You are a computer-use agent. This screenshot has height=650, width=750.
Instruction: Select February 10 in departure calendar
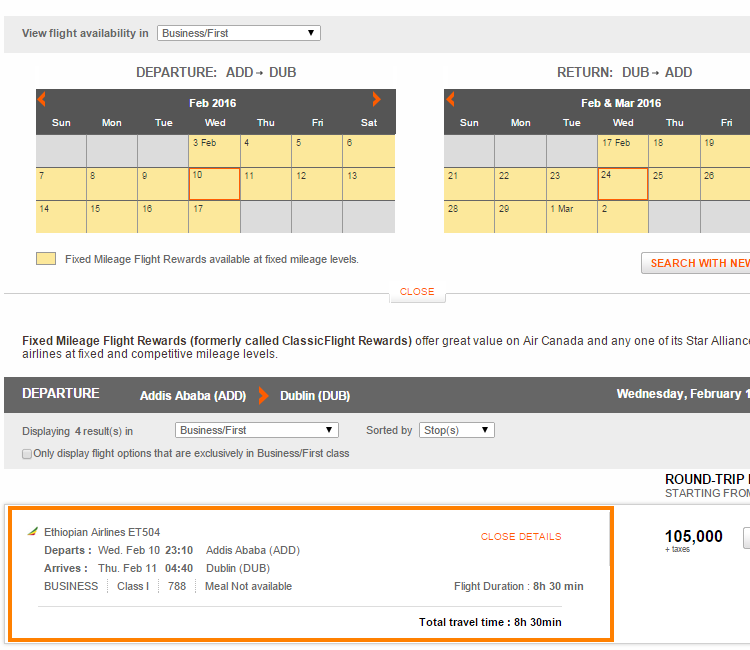pos(214,184)
